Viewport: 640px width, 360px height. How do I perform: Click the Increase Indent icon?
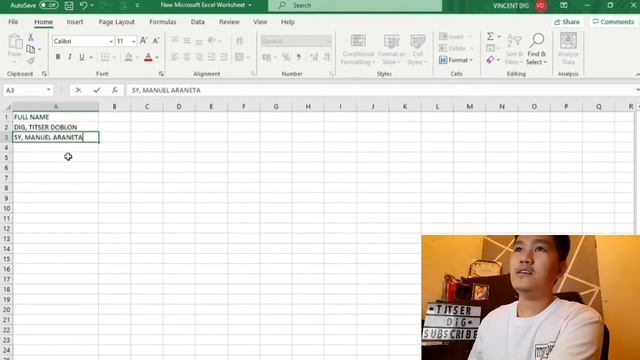pyautogui.click(x=224, y=57)
